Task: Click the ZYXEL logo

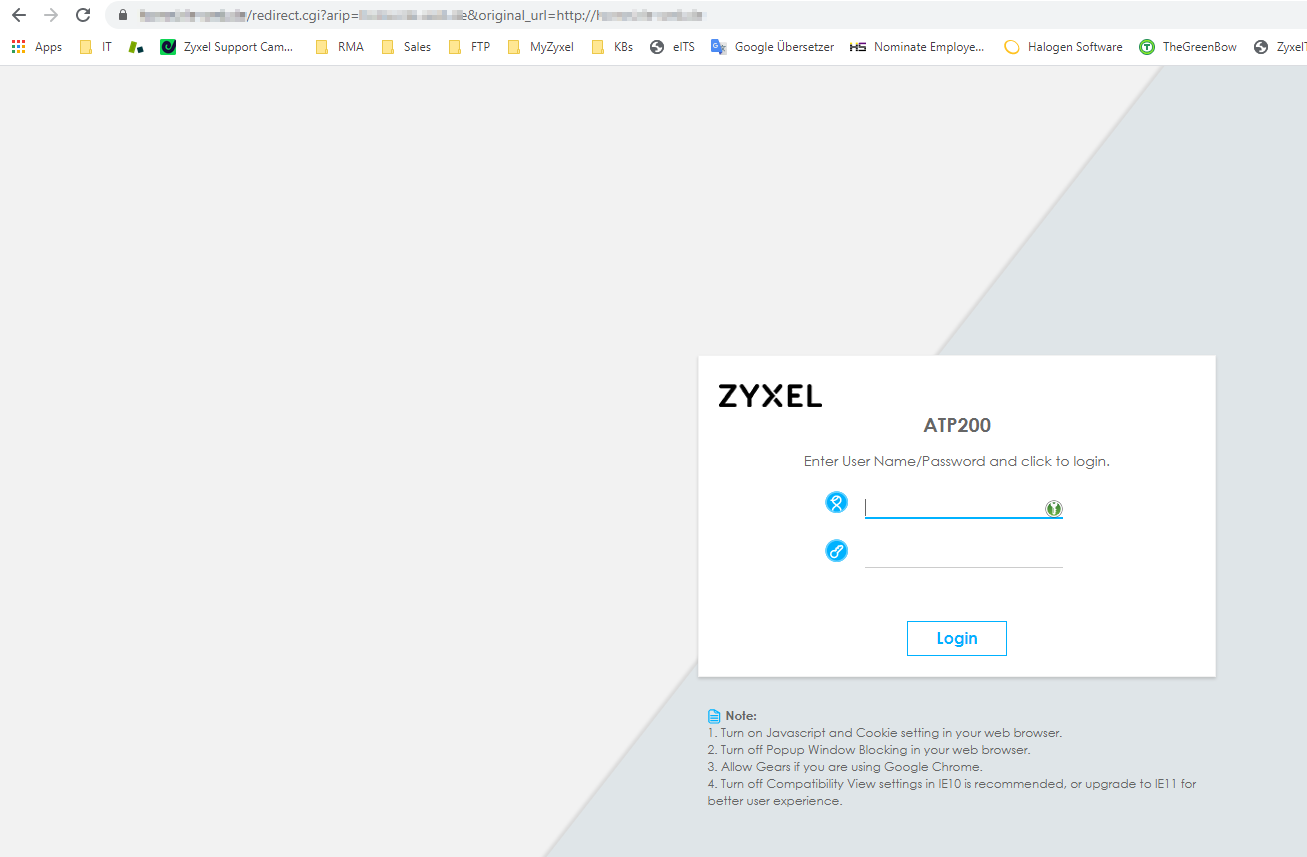Action: (x=770, y=396)
